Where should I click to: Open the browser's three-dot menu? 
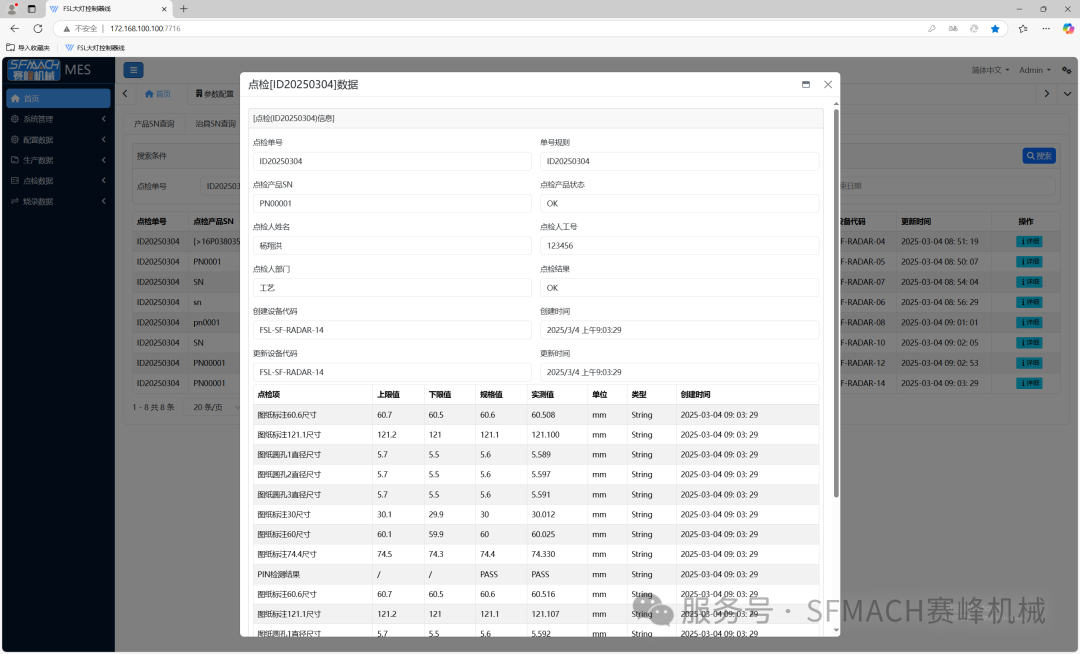pyautogui.click(x=1045, y=29)
